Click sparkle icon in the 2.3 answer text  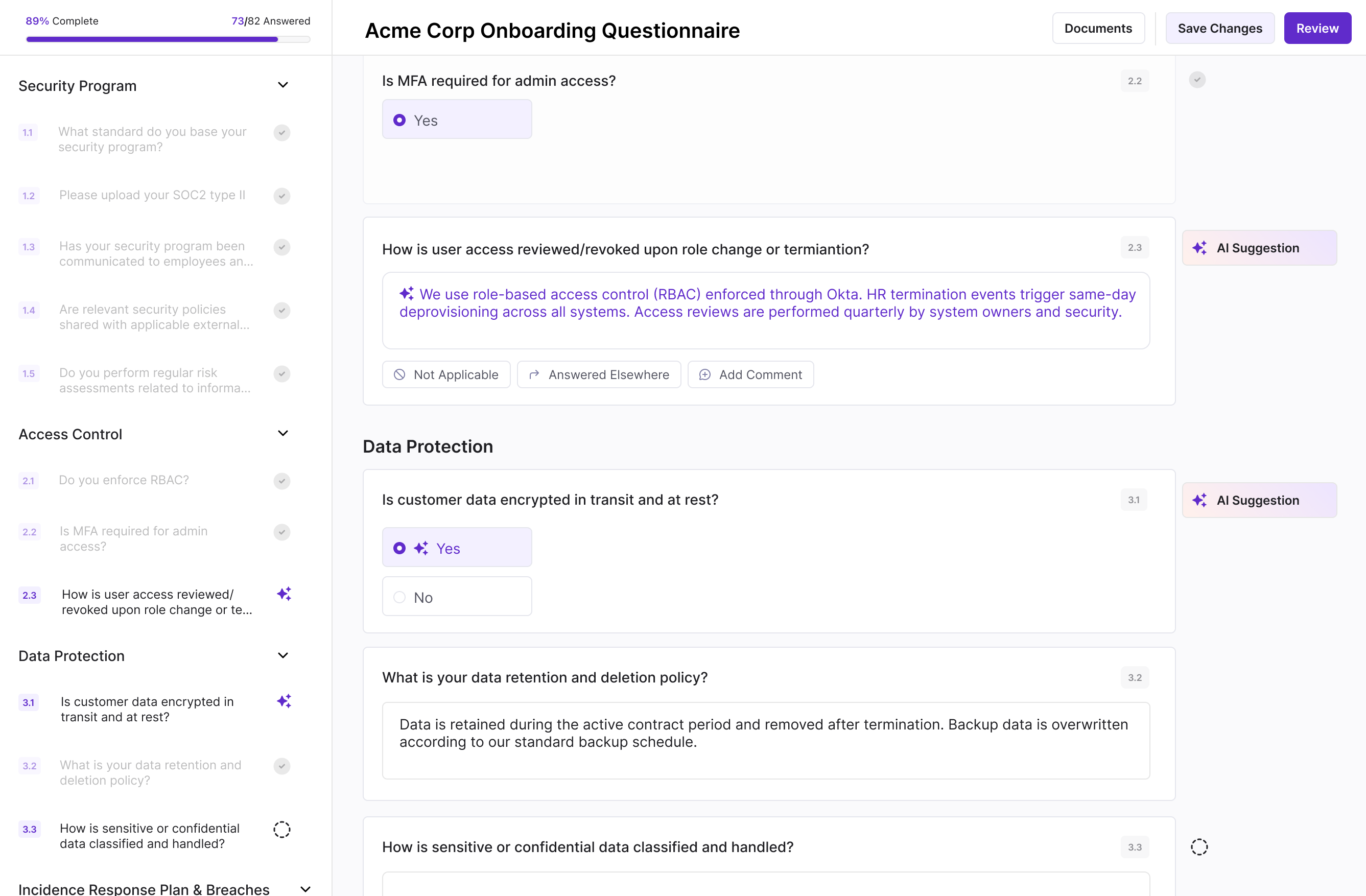pos(406,293)
